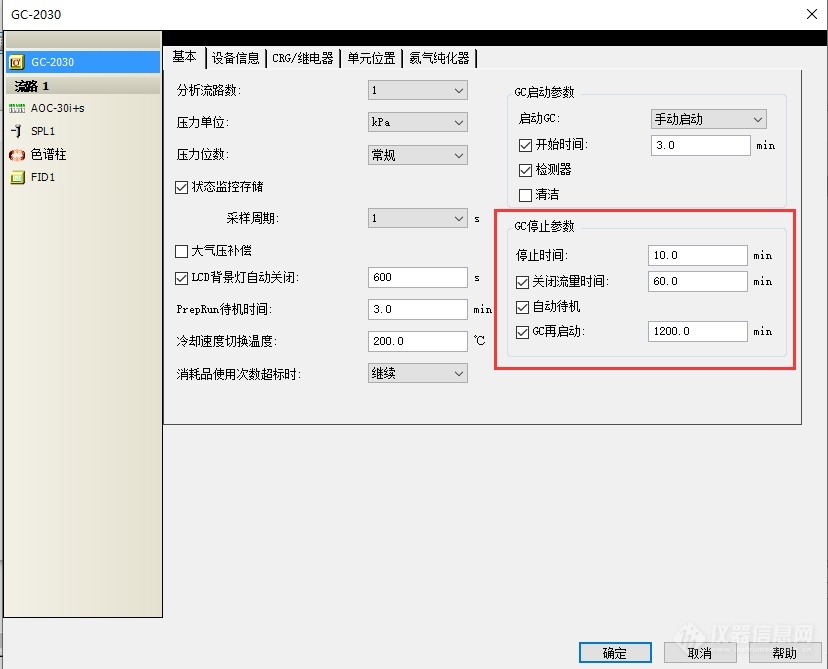Click the 确定 button
The width and height of the screenshot is (828, 669).
click(x=614, y=653)
